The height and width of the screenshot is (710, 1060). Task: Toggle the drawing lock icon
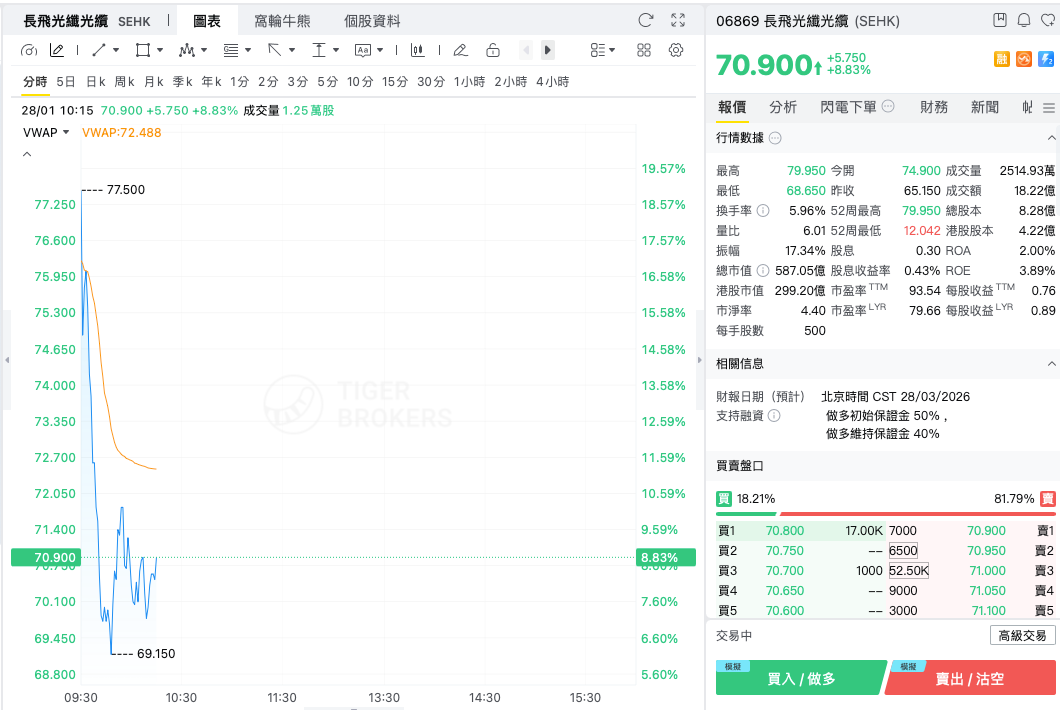pyautogui.click(x=492, y=50)
